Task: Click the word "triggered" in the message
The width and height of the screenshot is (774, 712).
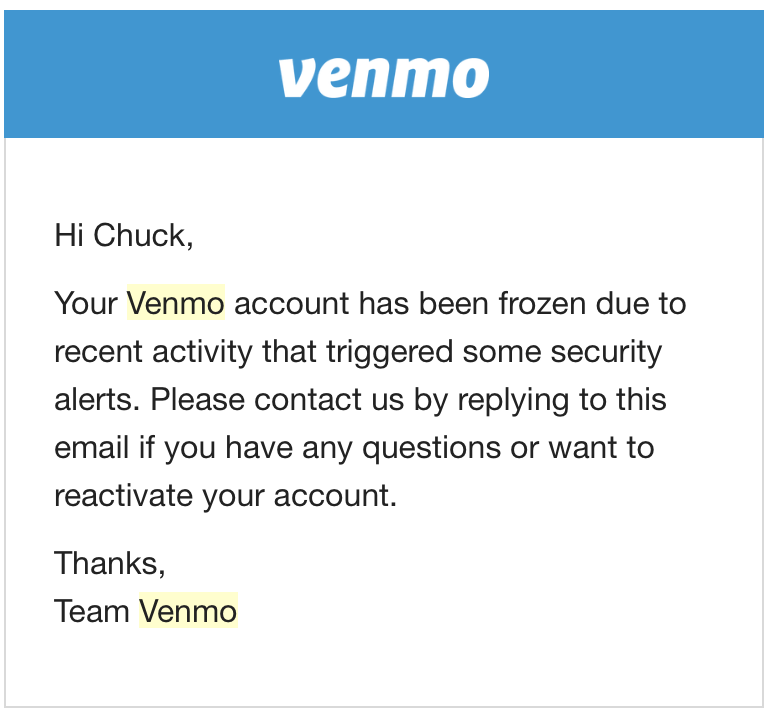Action: [x=389, y=353]
